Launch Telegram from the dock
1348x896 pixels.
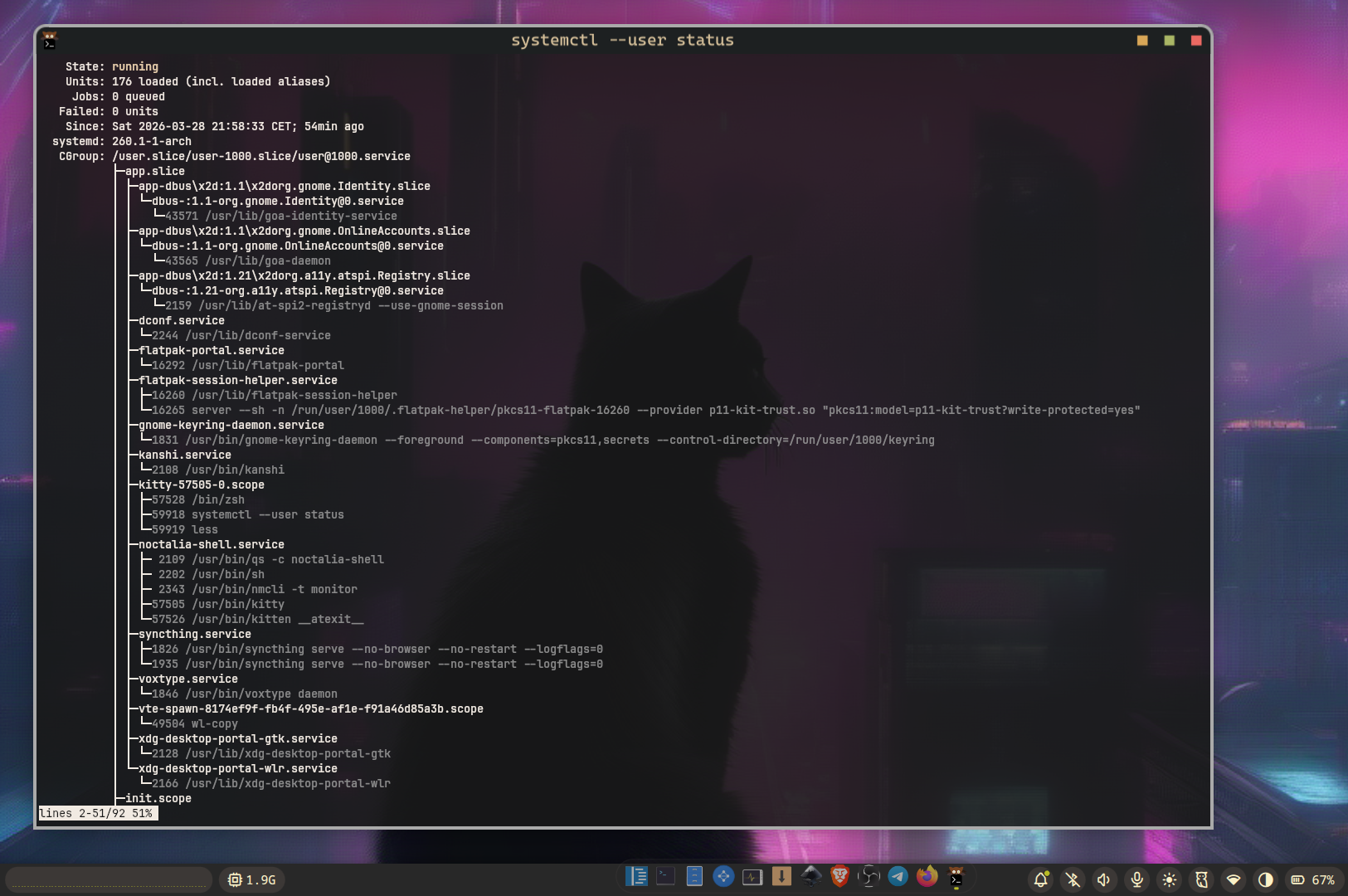898,877
